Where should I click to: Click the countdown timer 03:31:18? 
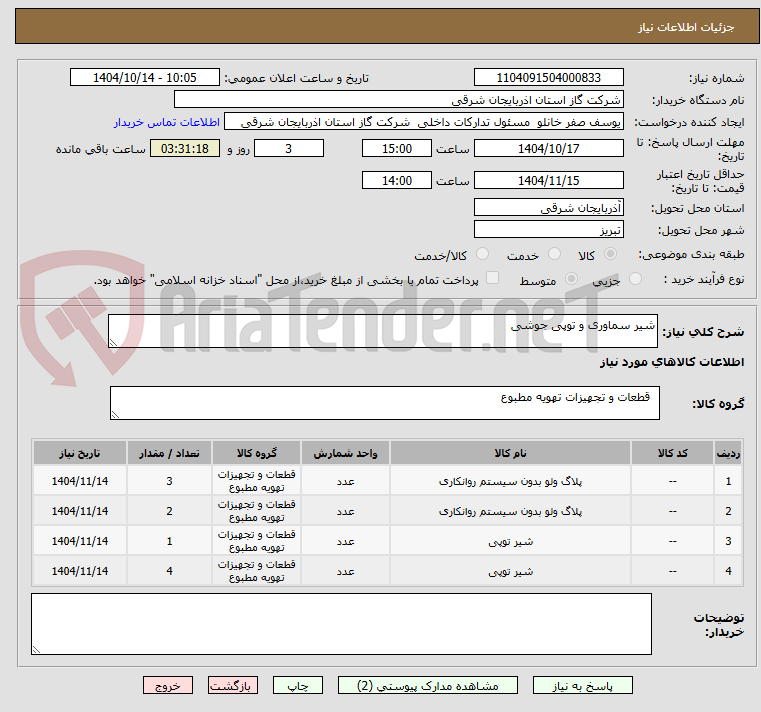185,149
